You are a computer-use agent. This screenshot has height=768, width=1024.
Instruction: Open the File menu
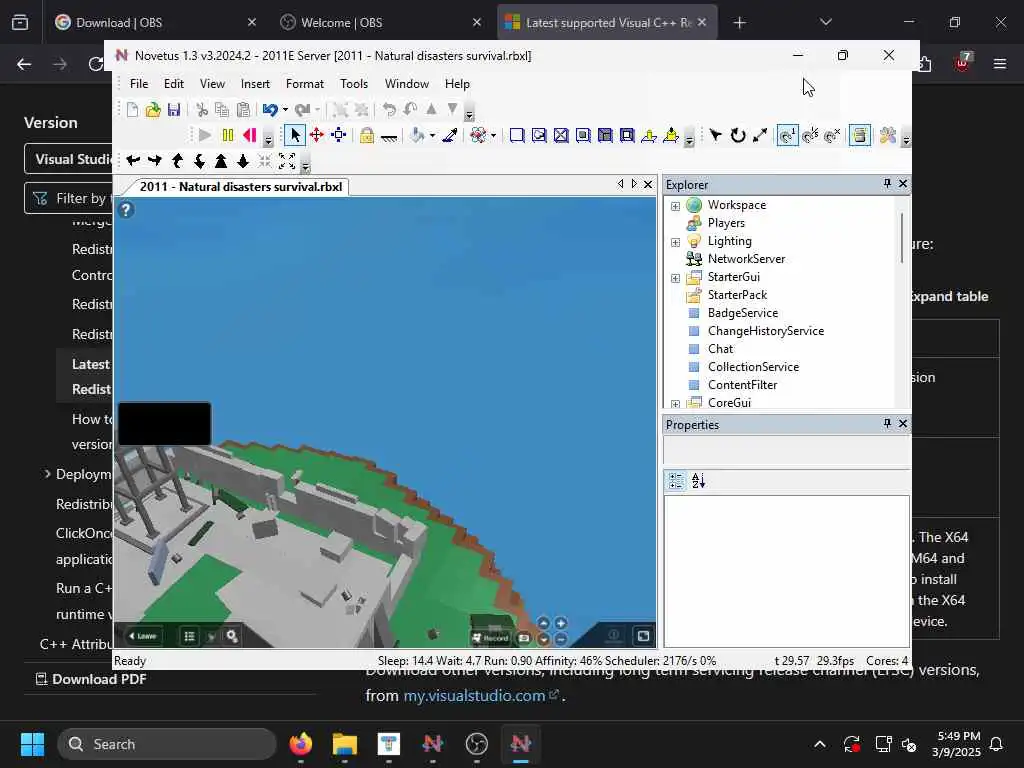tap(139, 84)
